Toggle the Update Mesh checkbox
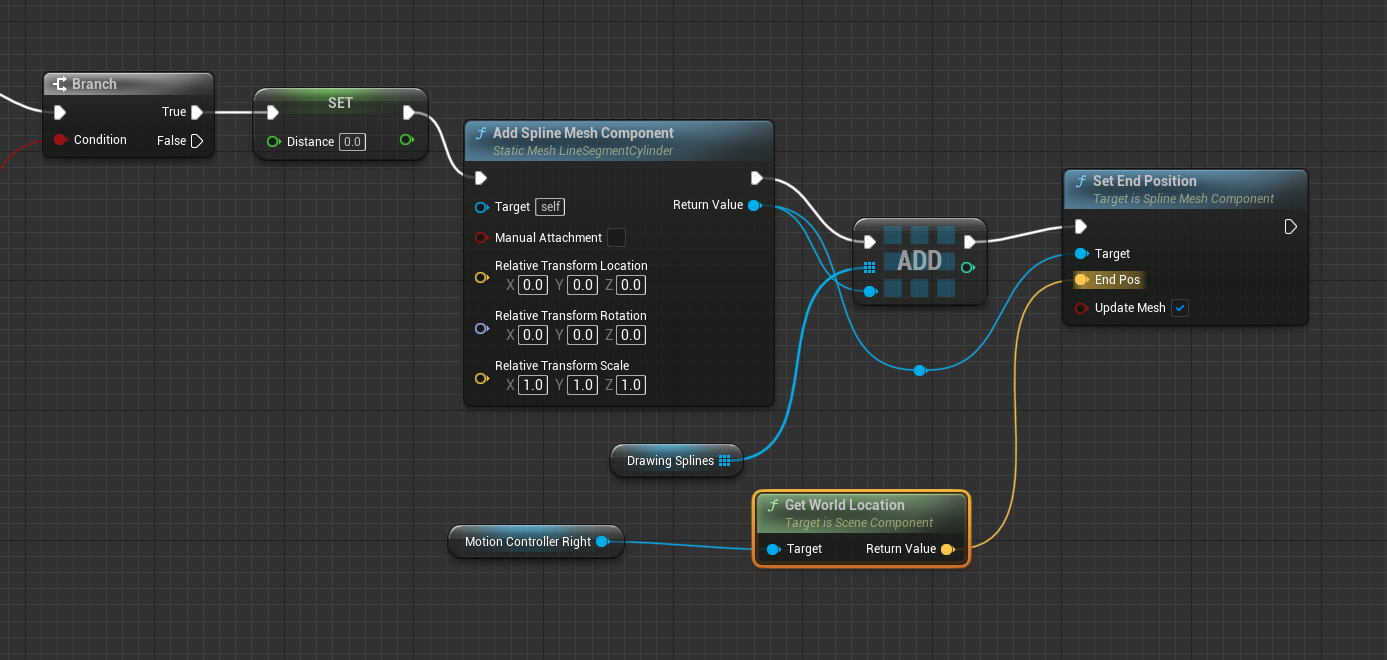Viewport: 1387px width, 660px height. (1180, 308)
